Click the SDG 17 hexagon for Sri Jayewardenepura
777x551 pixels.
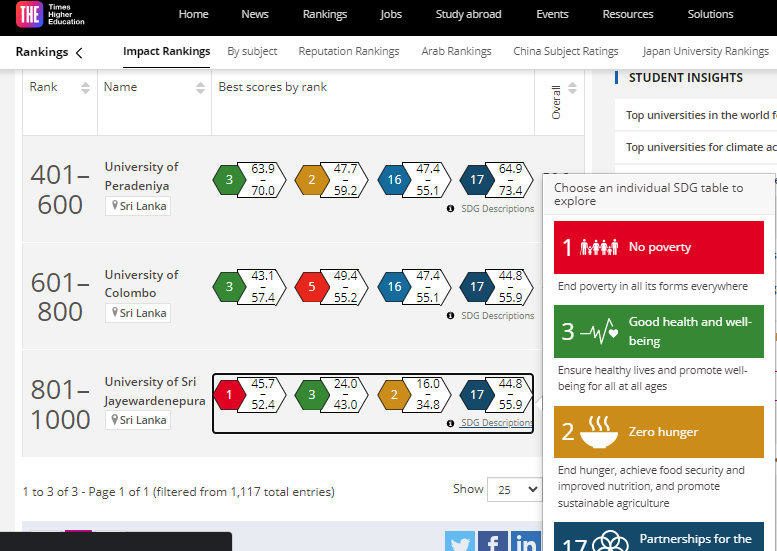click(x=477, y=394)
